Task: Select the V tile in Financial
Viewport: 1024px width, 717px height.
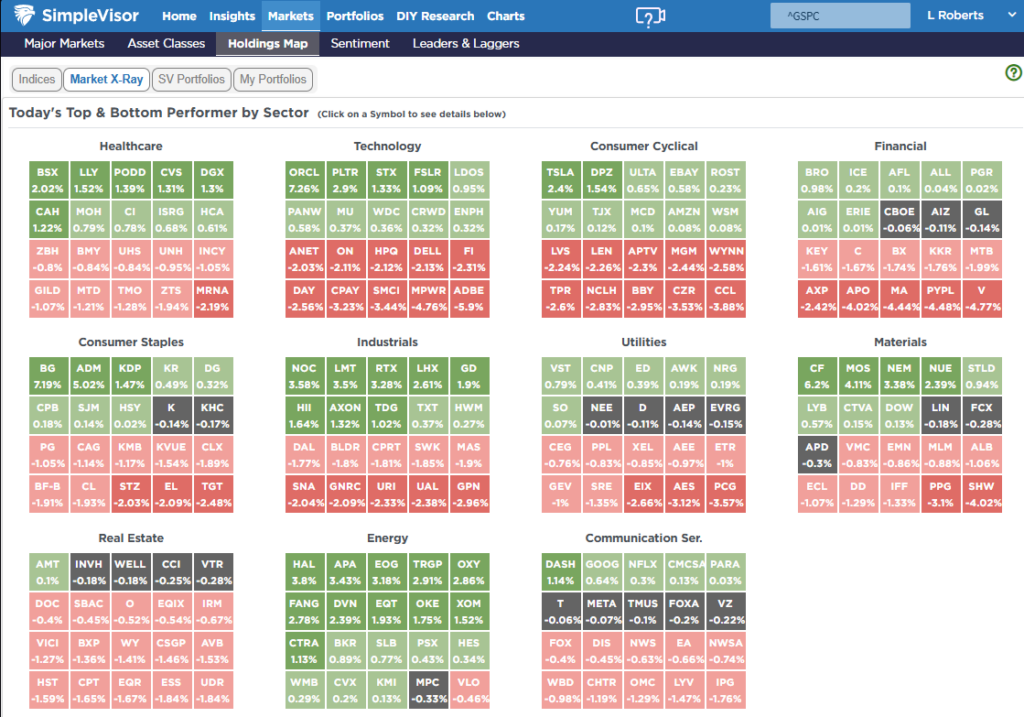Action: [x=982, y=298]
